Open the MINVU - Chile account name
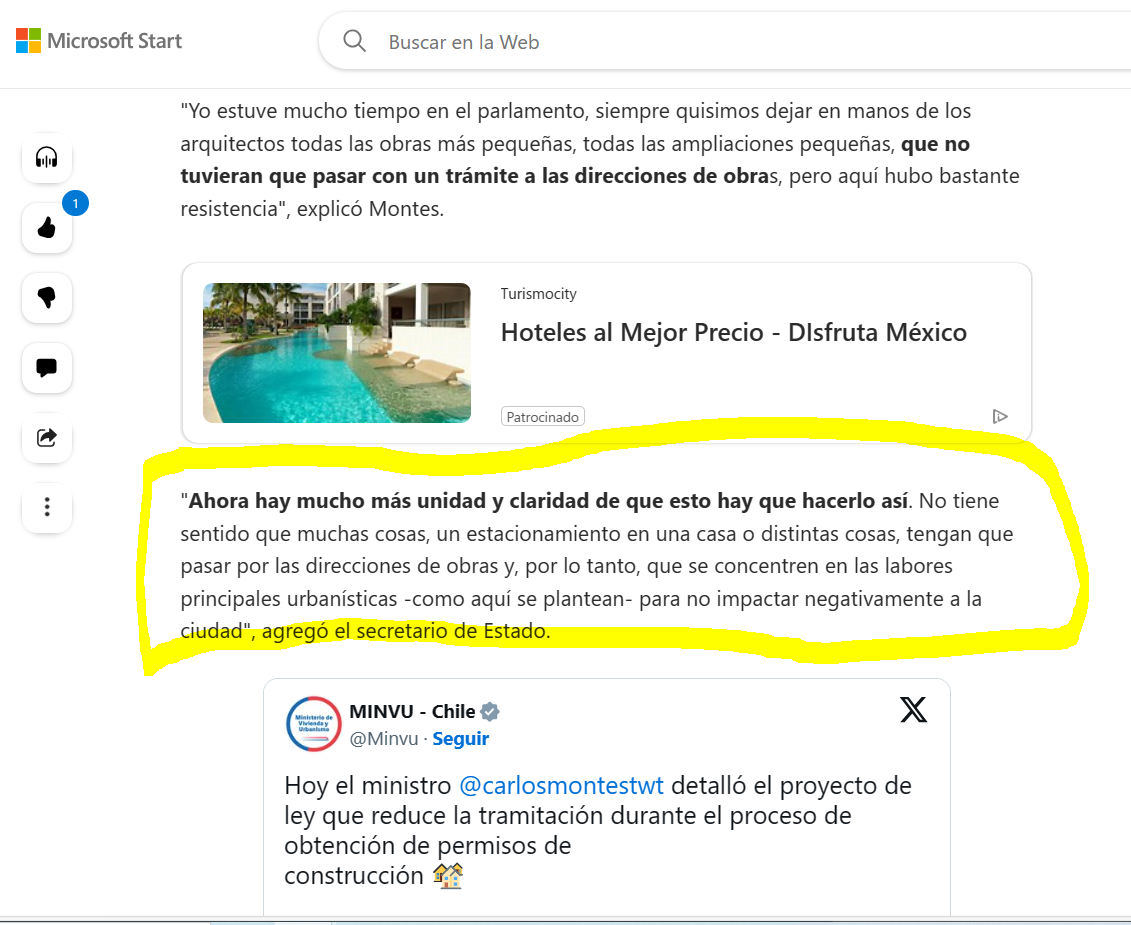1131x925 pixels. click(x=412, y=711)
